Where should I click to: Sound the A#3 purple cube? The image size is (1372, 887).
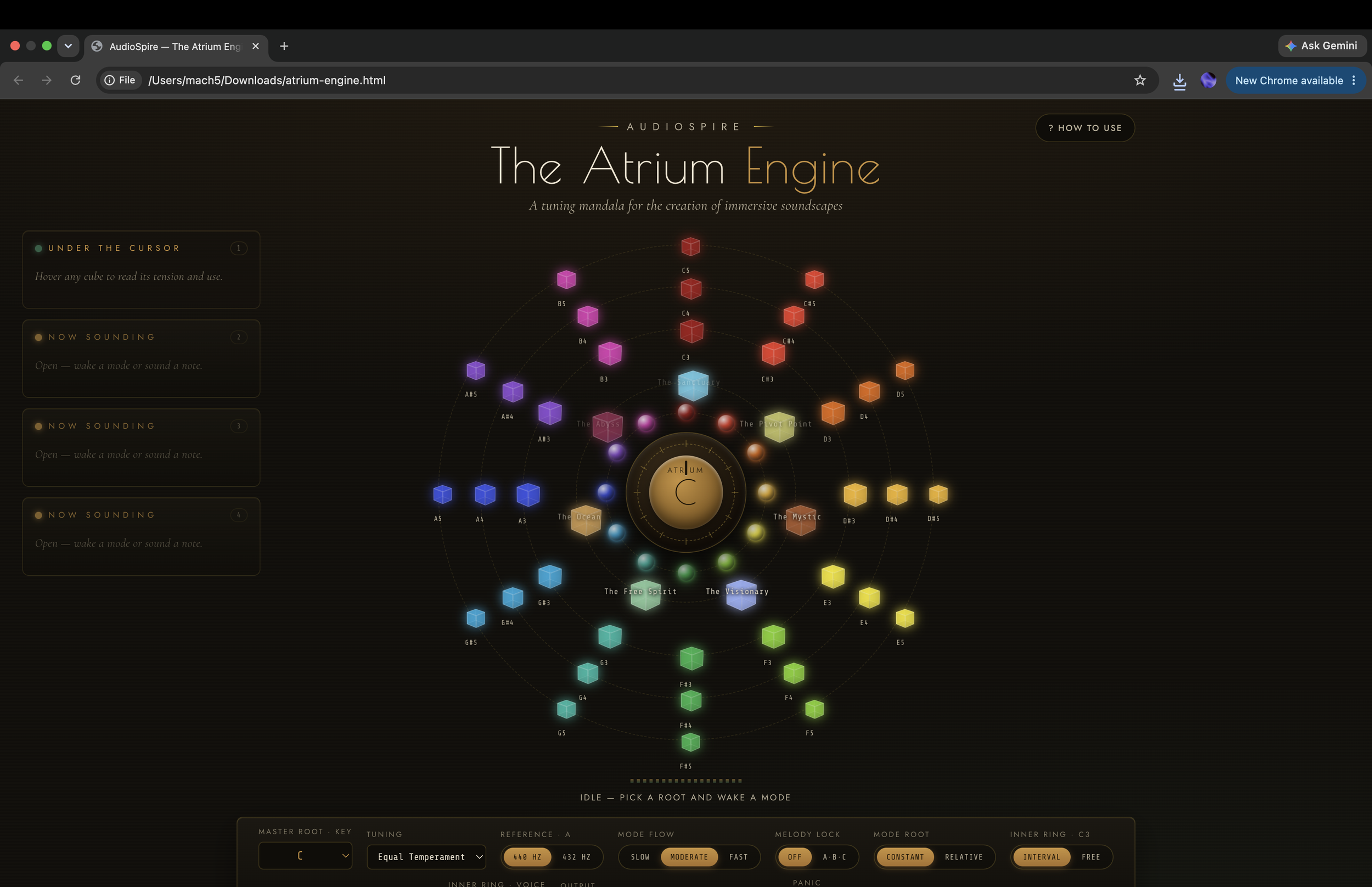point(550,413)
